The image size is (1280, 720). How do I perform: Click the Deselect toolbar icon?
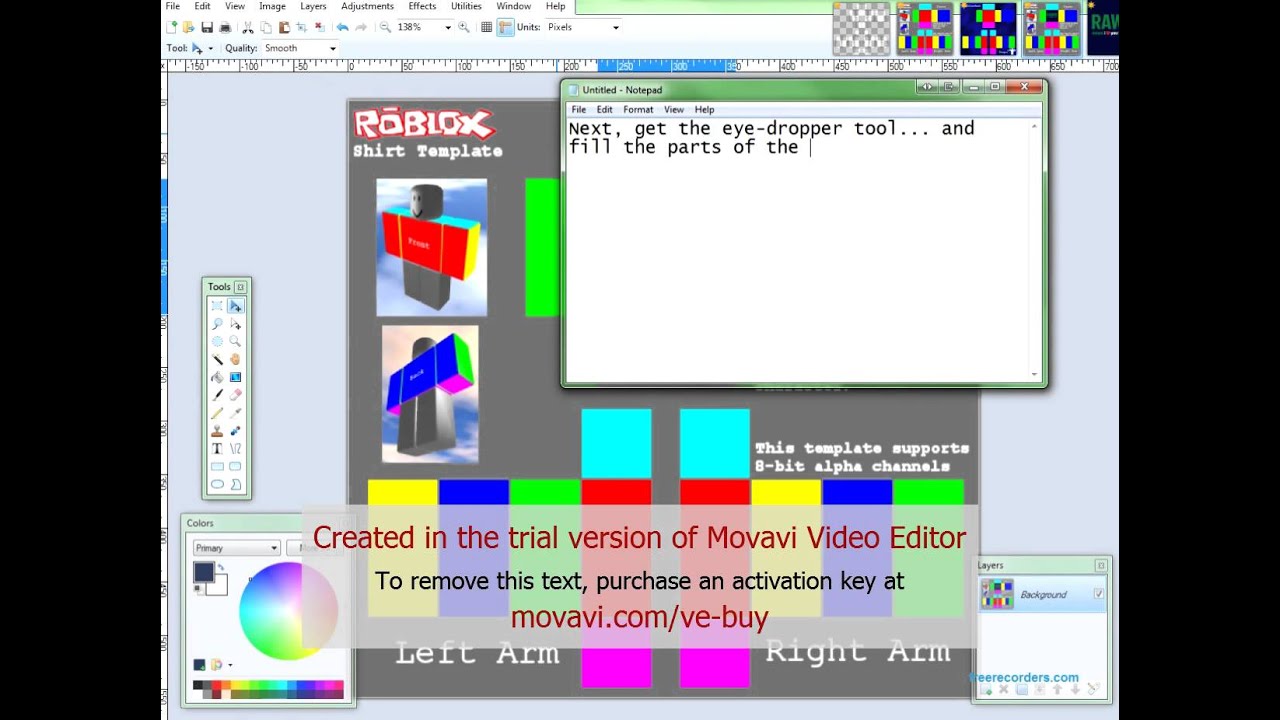tap(320, 27)
